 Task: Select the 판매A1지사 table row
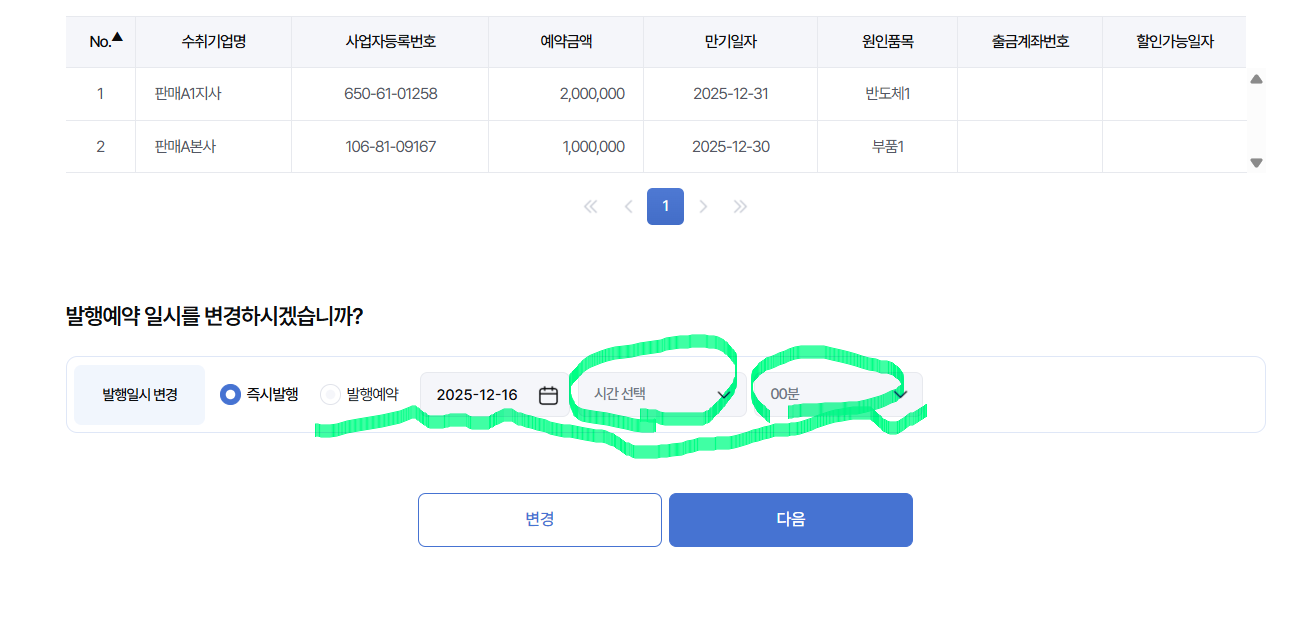[656, 94]
